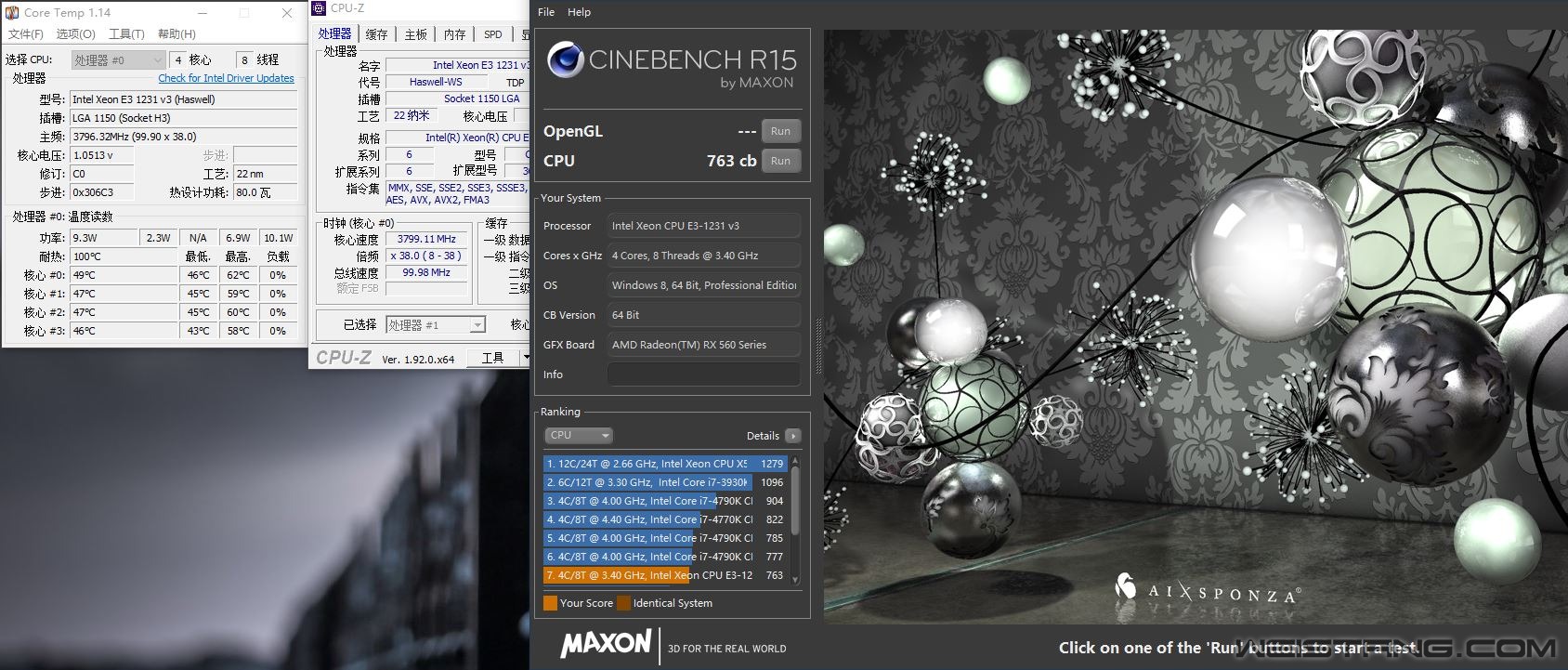This screenshot has height=670, width=1568.
Task: Click the AIXSPONZA logo on the render image
Action: [x=1207, y=589]
